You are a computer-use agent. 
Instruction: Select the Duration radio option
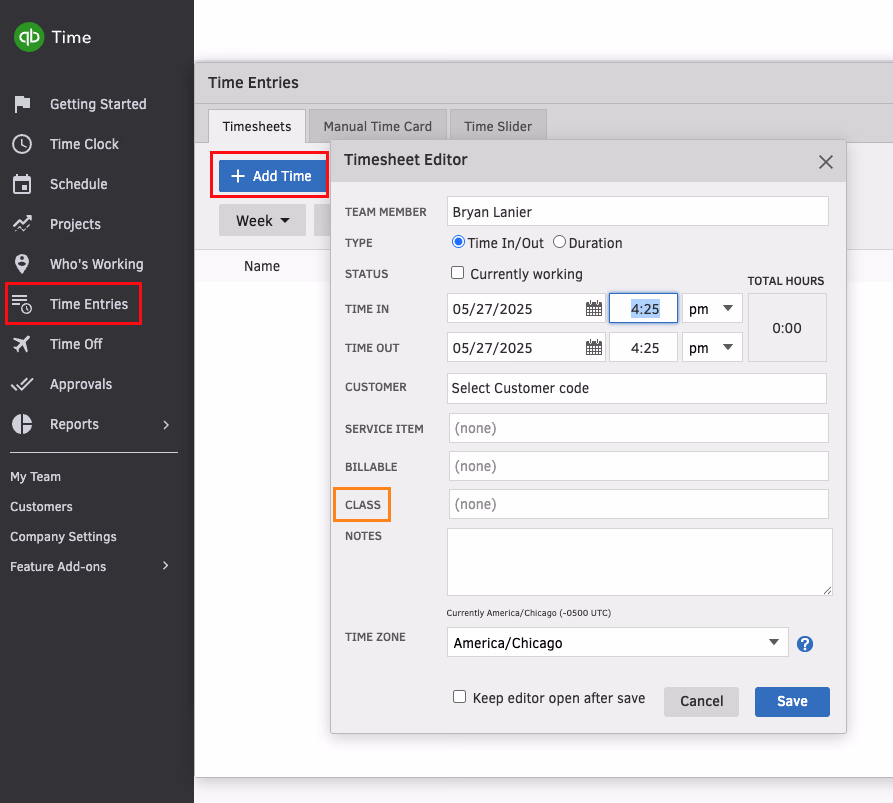tap(559, 242)
